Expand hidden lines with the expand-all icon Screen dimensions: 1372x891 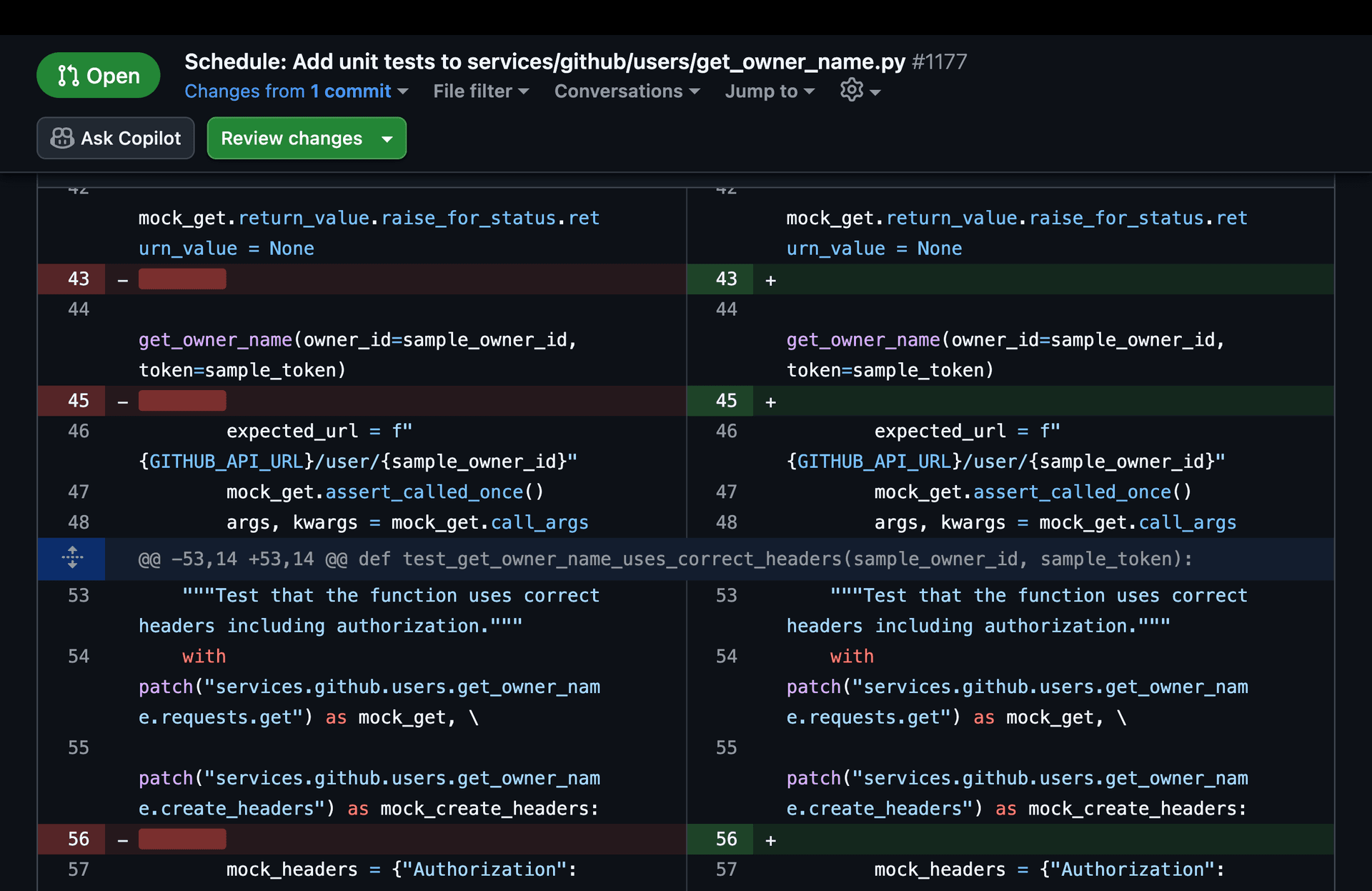coord(72,558)
